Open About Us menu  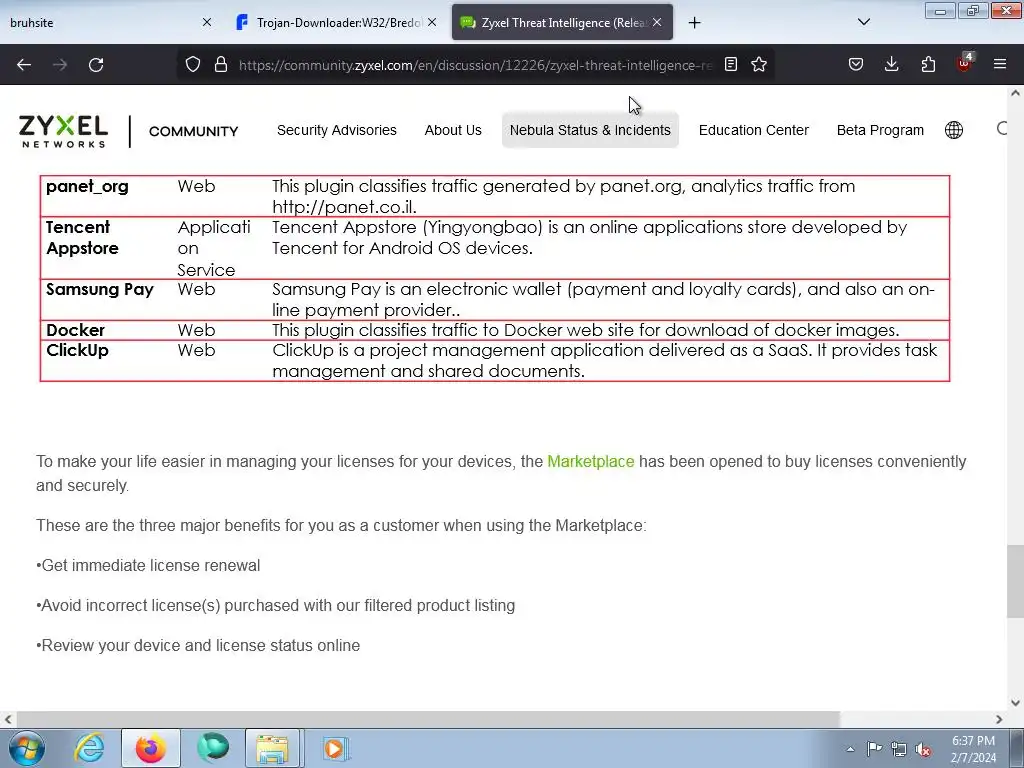[x=453, y=130]
